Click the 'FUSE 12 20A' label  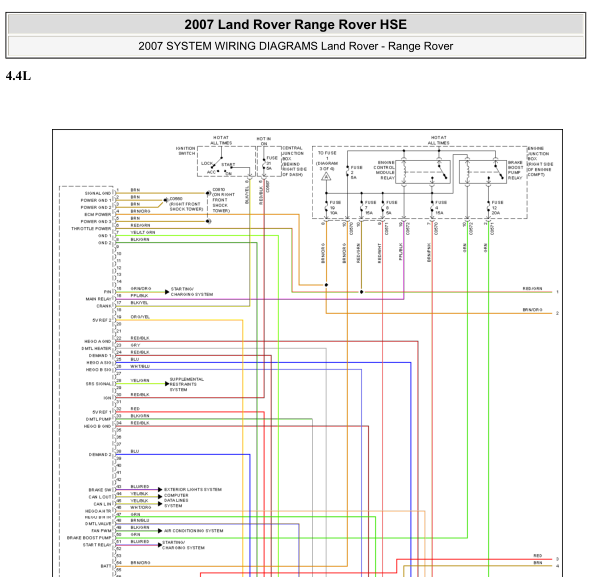(497, 207)
